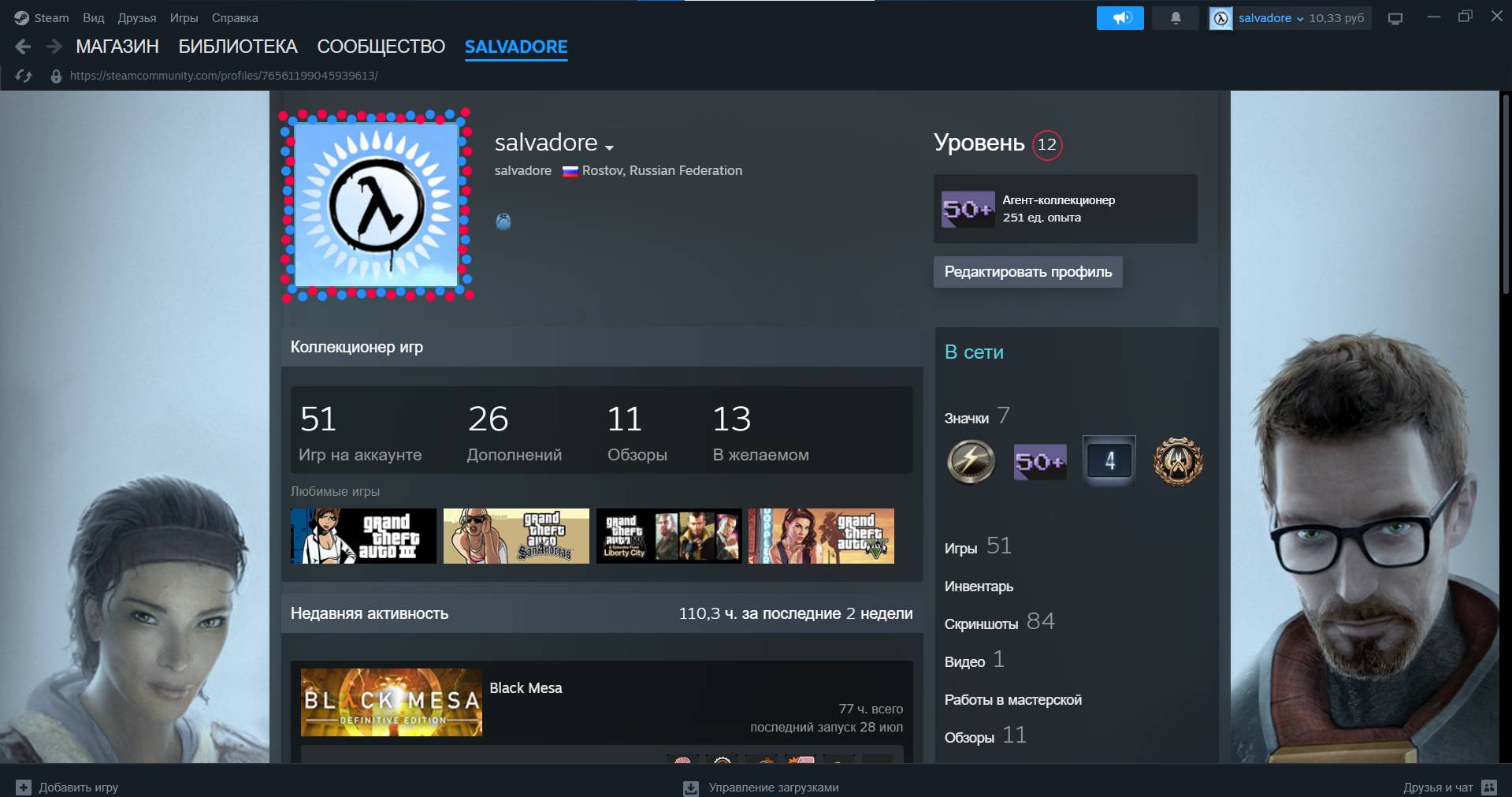Open the Steam menu
This screenshot has height=797, width=1512.
51,17
